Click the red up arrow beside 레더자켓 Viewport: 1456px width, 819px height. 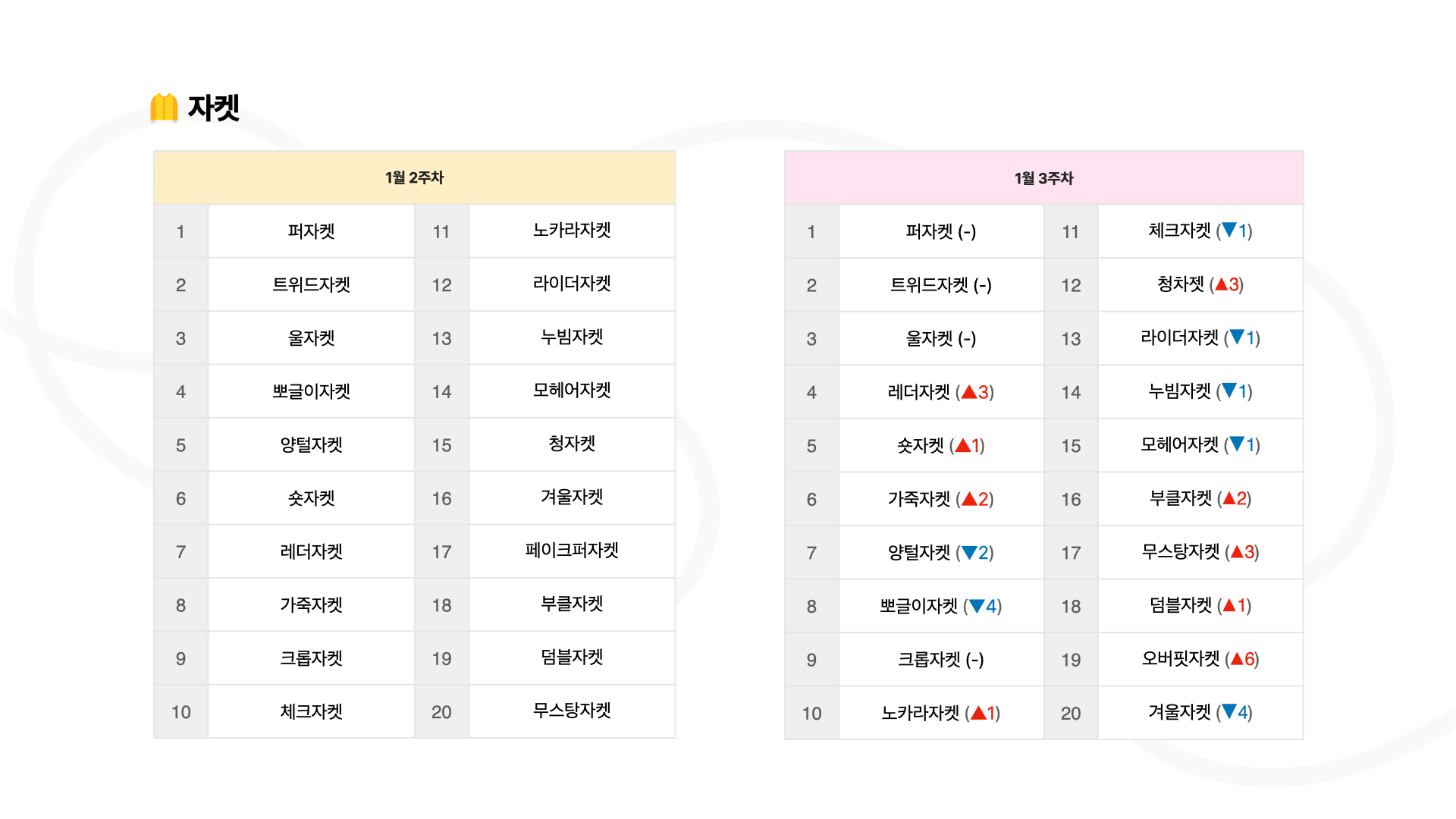point(968,392)
